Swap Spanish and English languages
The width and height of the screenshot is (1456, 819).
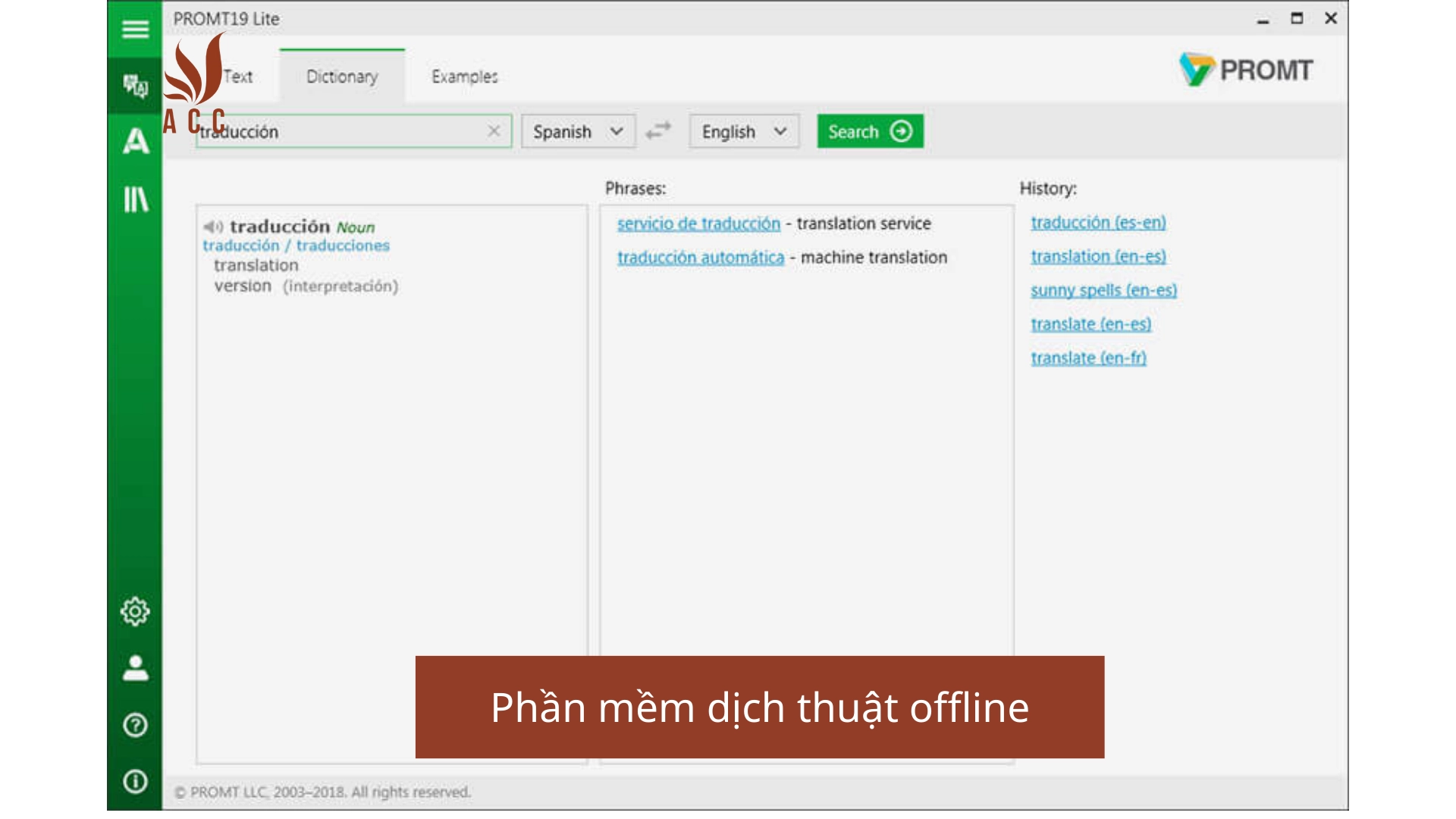click(658, 131)
